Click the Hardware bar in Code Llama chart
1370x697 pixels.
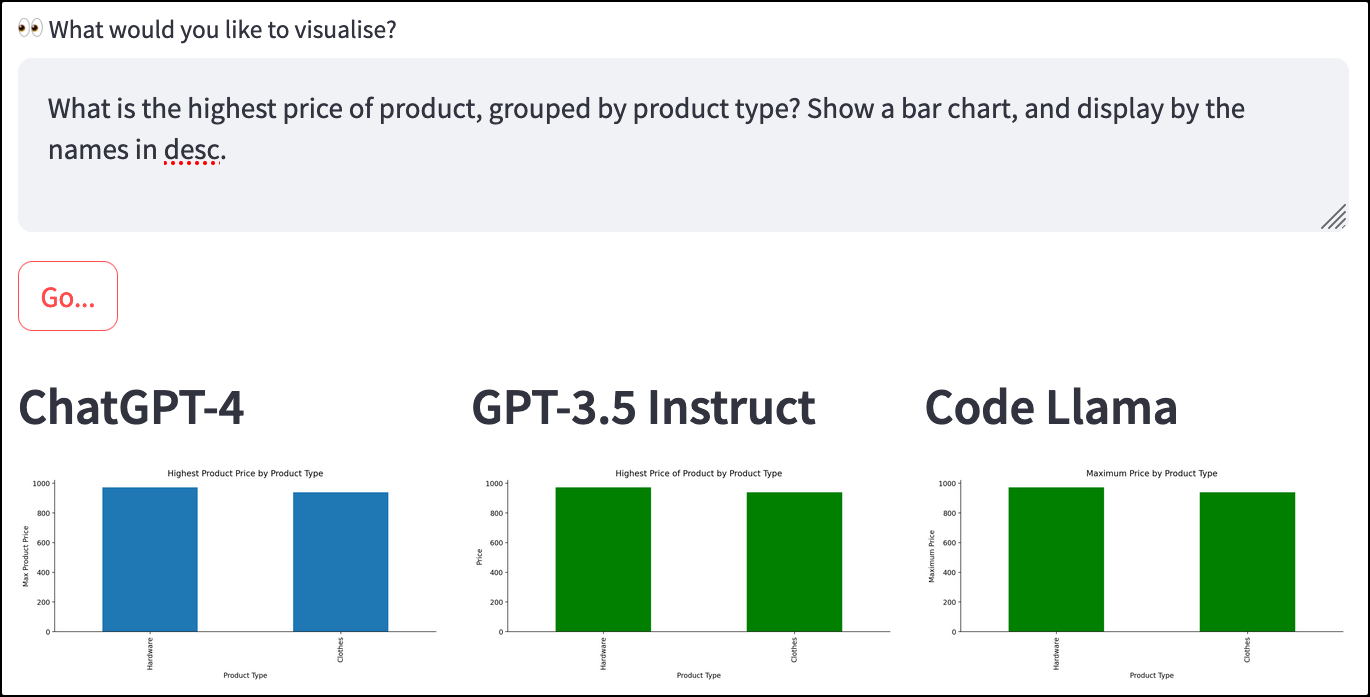1056,559
